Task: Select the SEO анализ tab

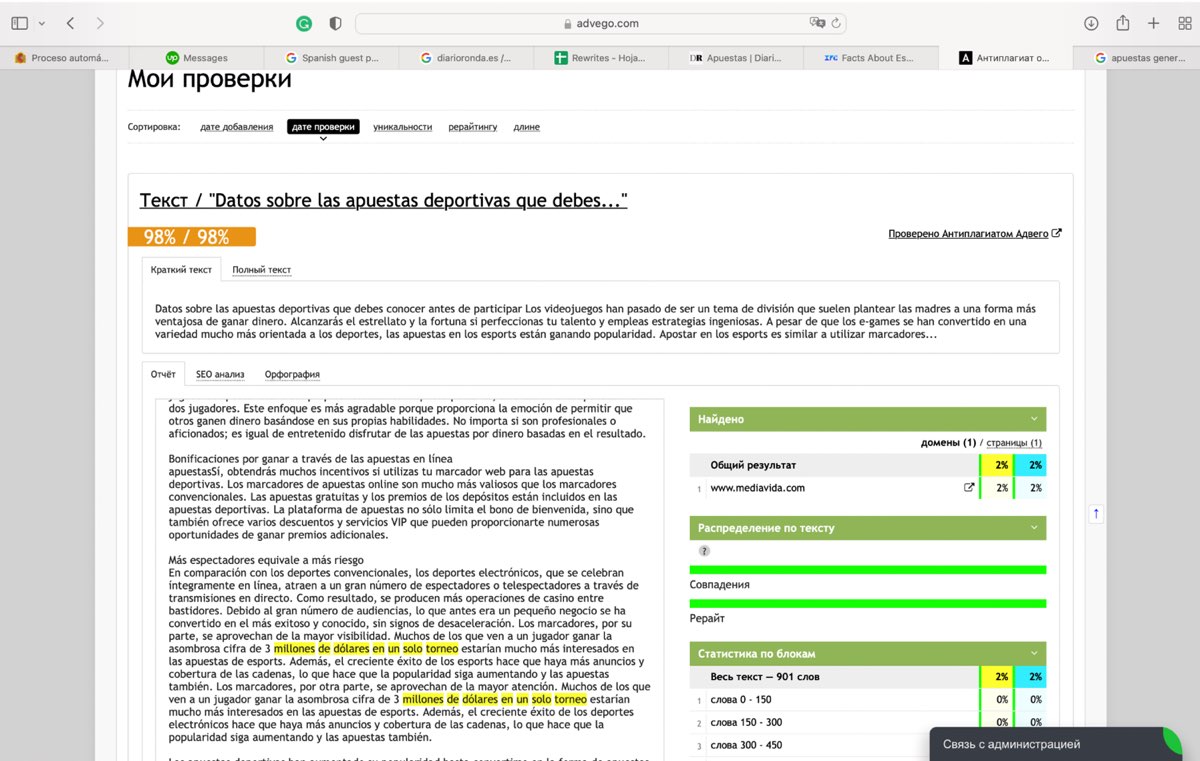Action: click(220, 375)
